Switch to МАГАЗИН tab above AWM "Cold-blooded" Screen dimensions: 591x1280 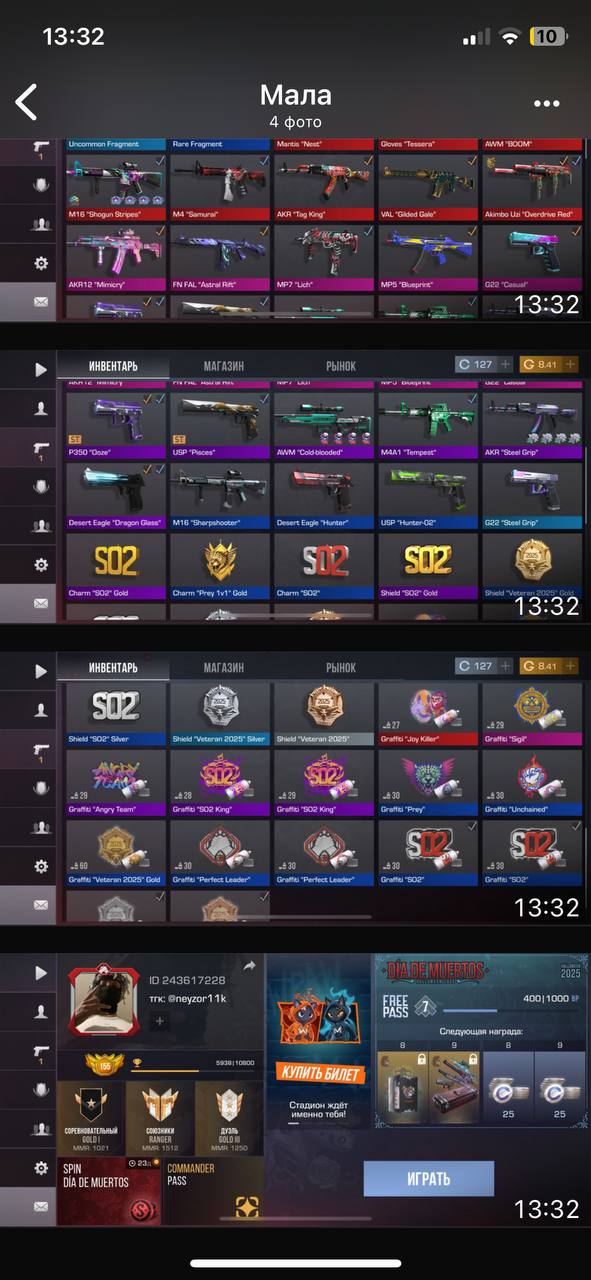(224, 366)
